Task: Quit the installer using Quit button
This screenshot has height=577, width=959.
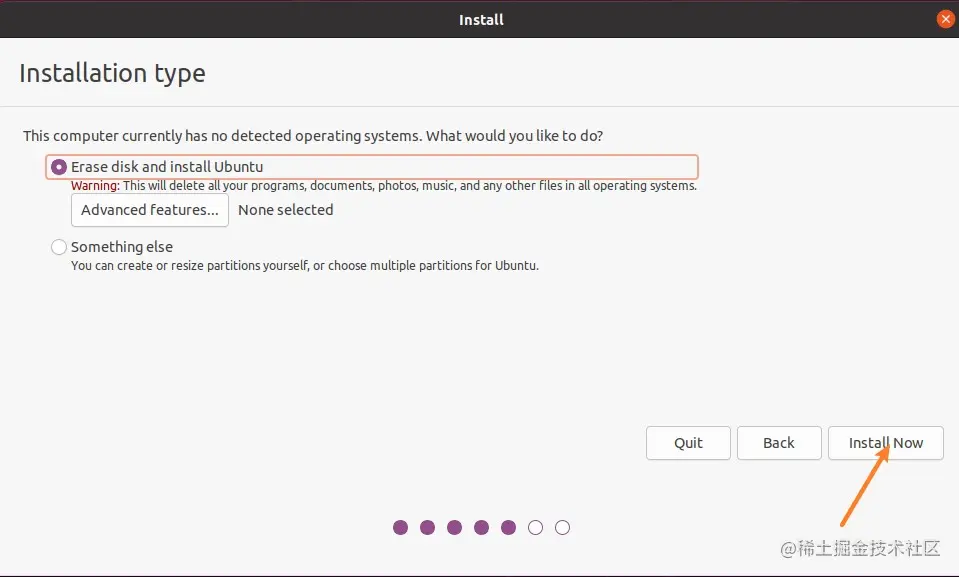Action: tap(688, 443)
